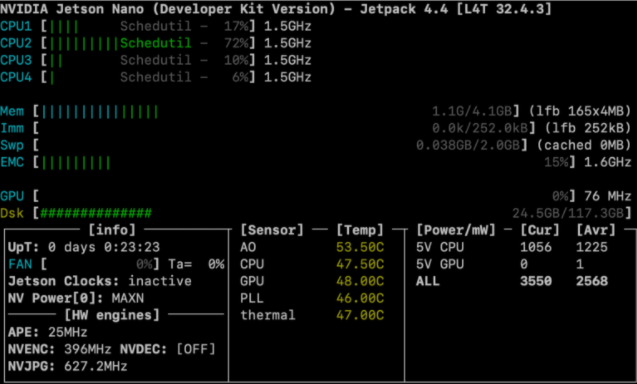The width and height of the screenshot is (637, 384).
Task: Click the '0.038GB/2.0GB' swap value
Action: (468, 145)
